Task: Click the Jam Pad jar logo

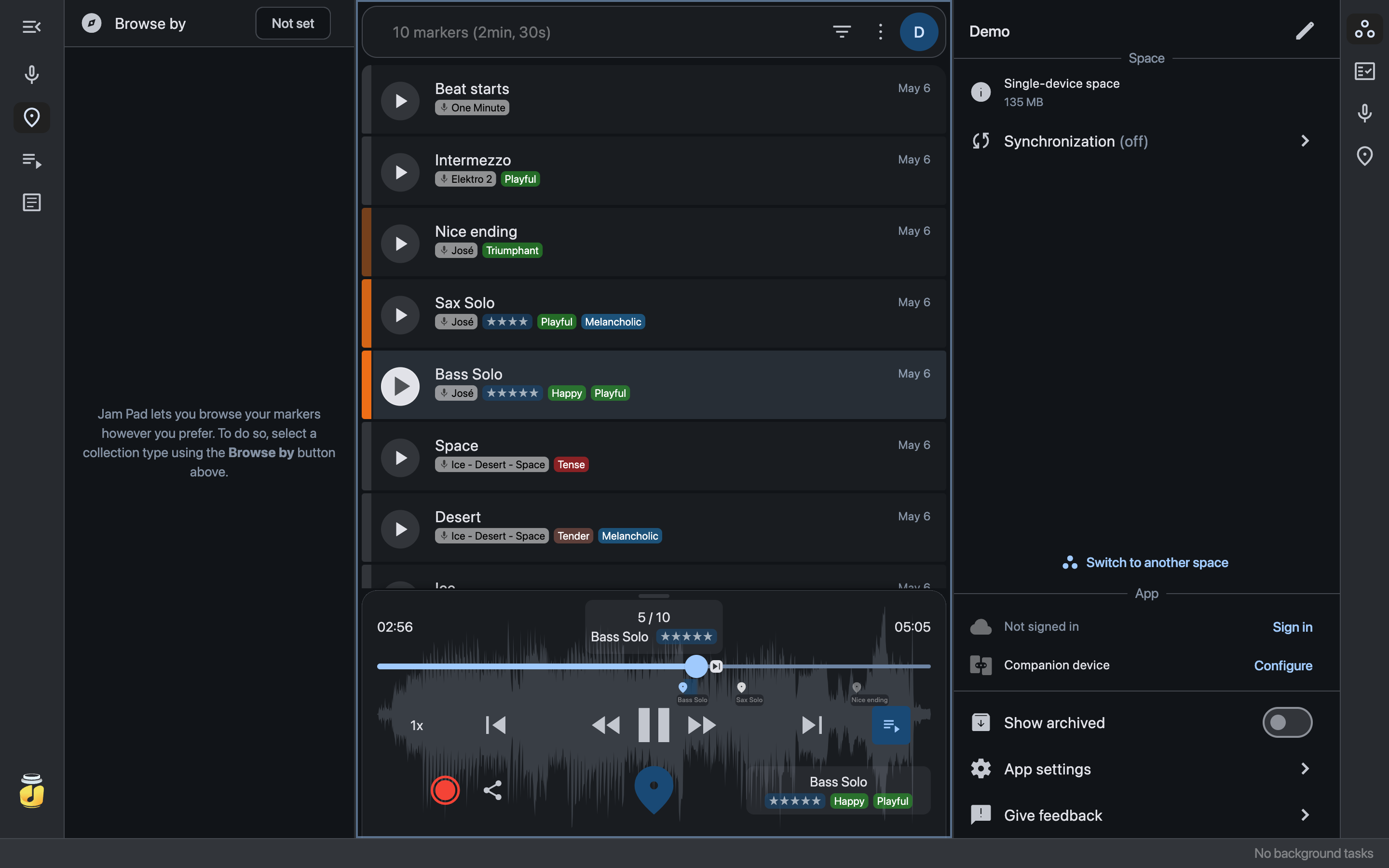Action: [x=31, y=791]
